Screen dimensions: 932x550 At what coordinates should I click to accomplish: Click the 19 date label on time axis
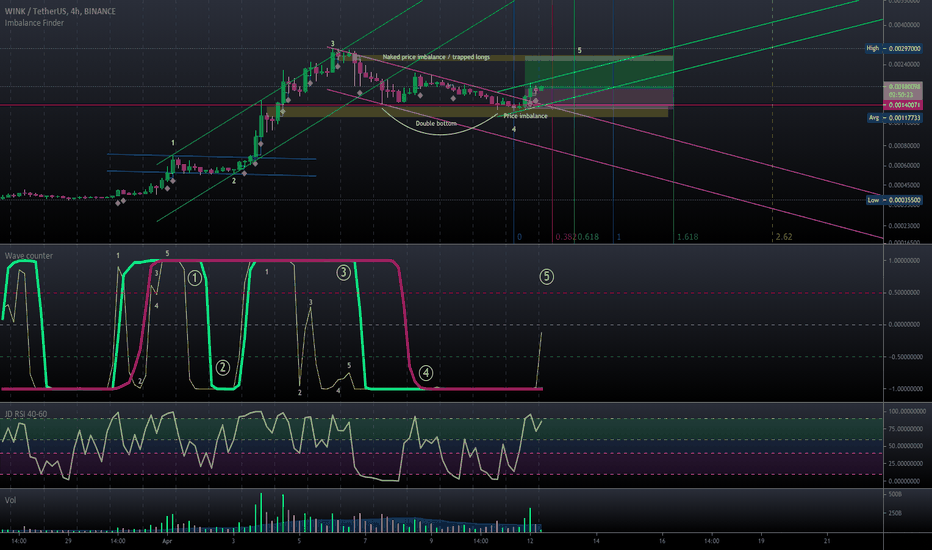tap(761, 541)
